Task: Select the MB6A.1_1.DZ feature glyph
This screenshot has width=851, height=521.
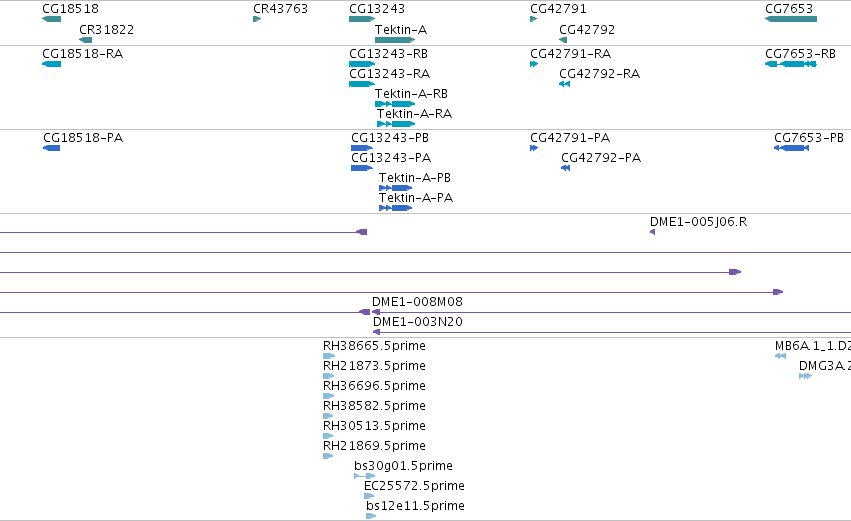Action: click(780, 356)
